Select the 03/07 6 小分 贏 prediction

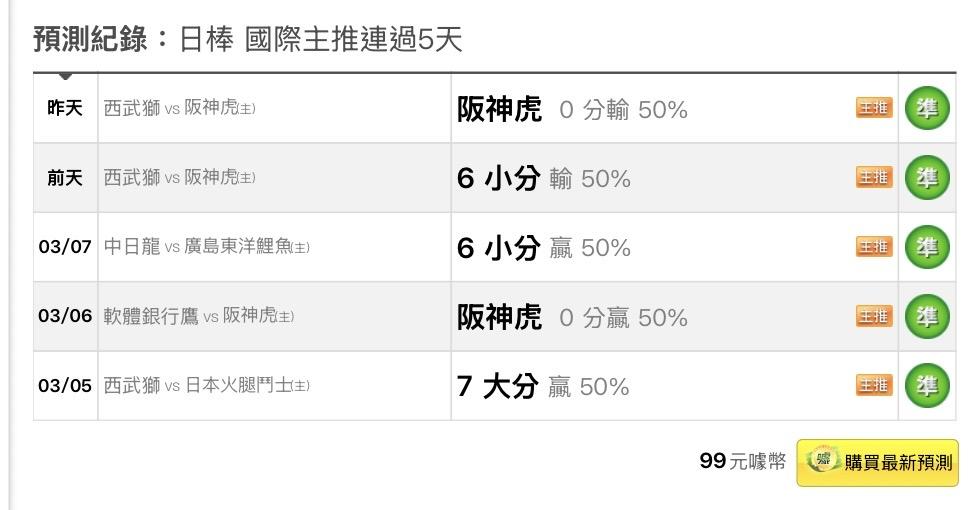coord(543,248)
